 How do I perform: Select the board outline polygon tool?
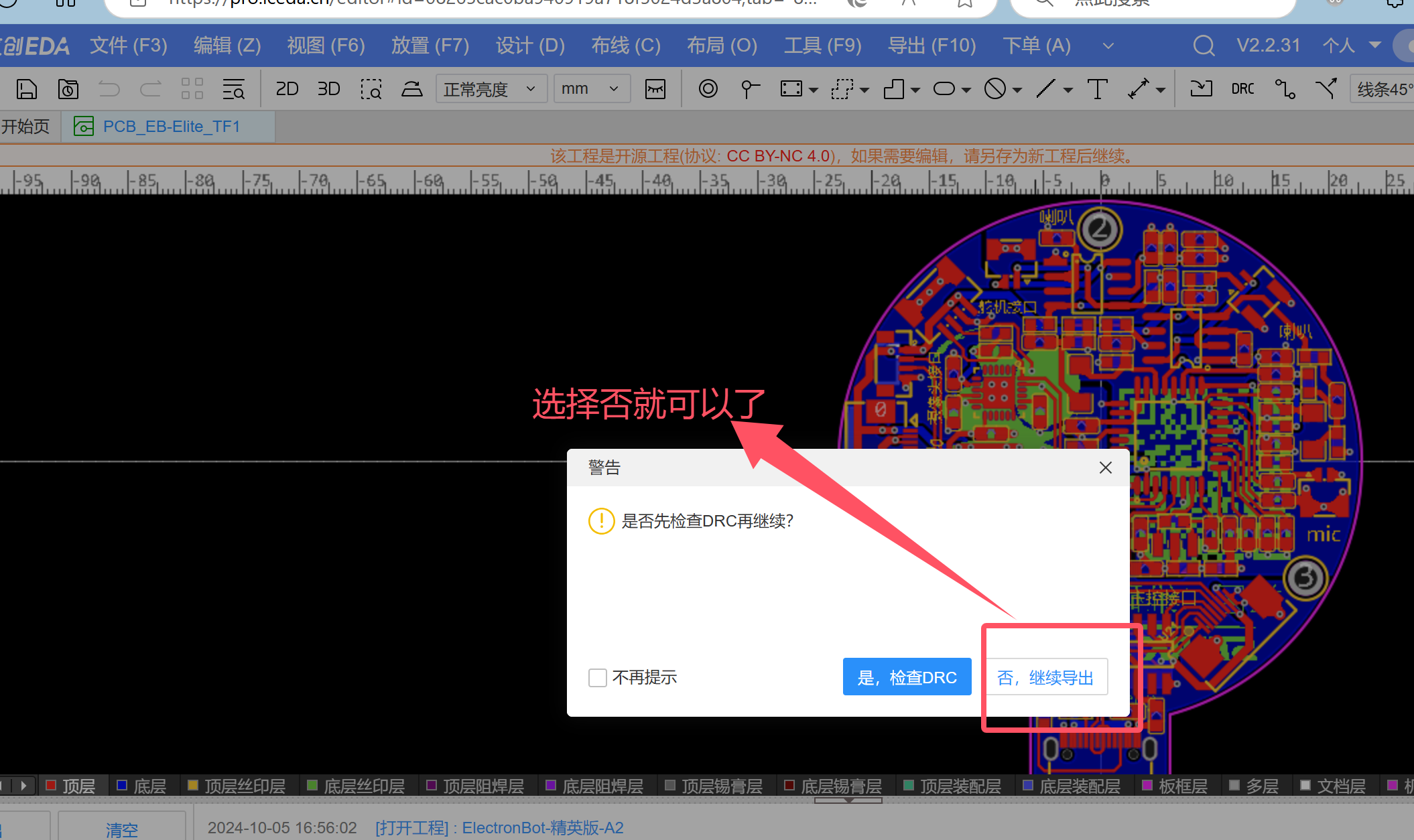(893, 89)
